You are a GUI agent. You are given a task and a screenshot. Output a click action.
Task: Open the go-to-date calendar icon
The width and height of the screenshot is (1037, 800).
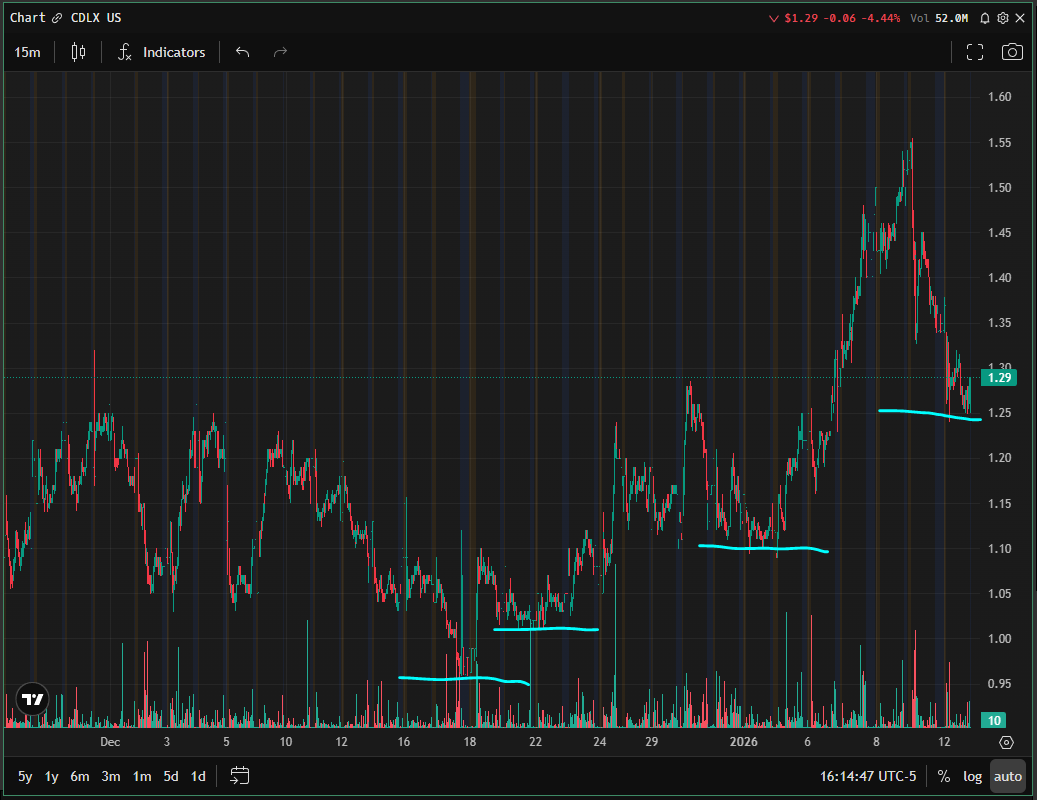click(239, 776)
